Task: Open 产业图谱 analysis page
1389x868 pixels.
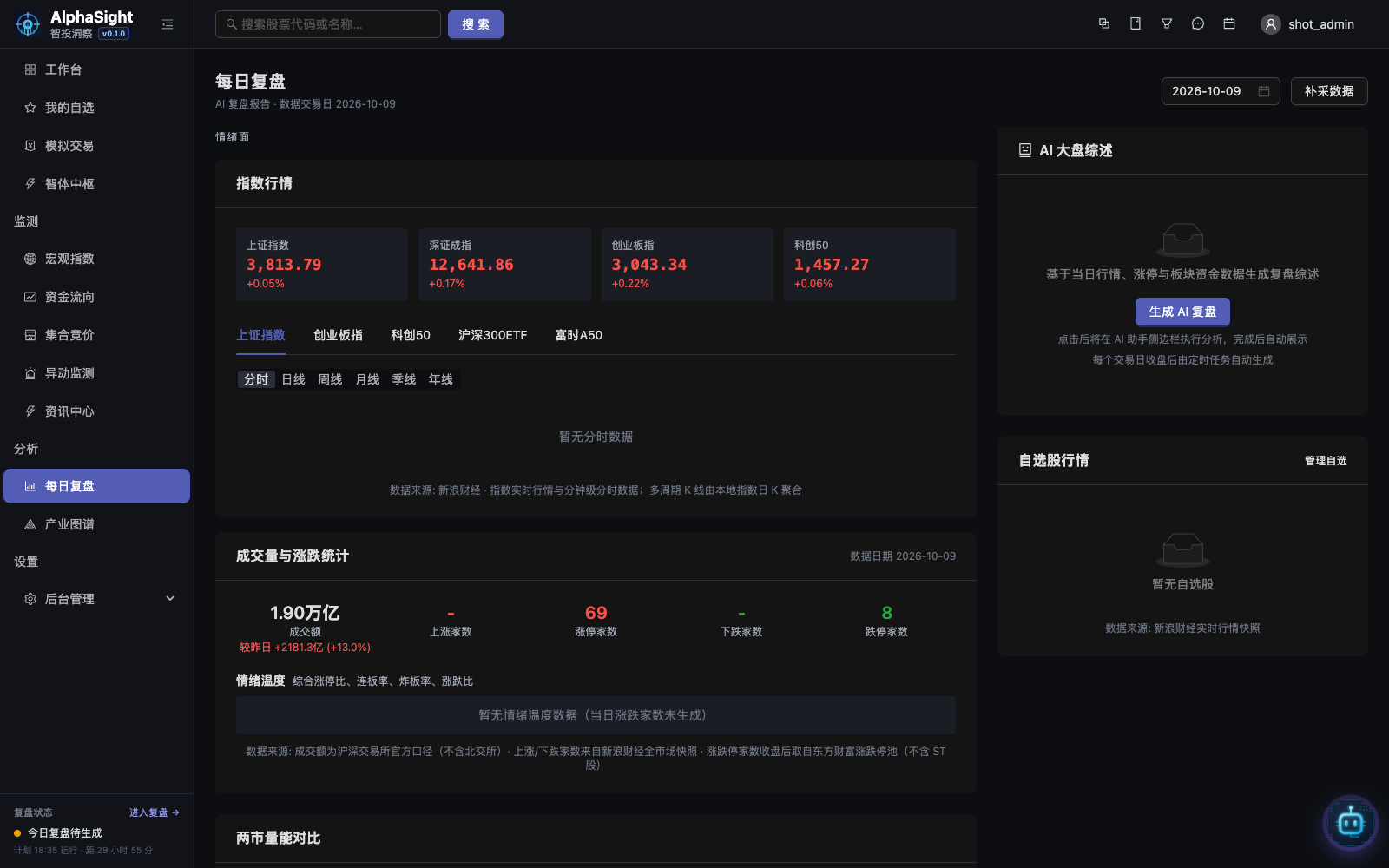Action: click(x=97, y=524)
